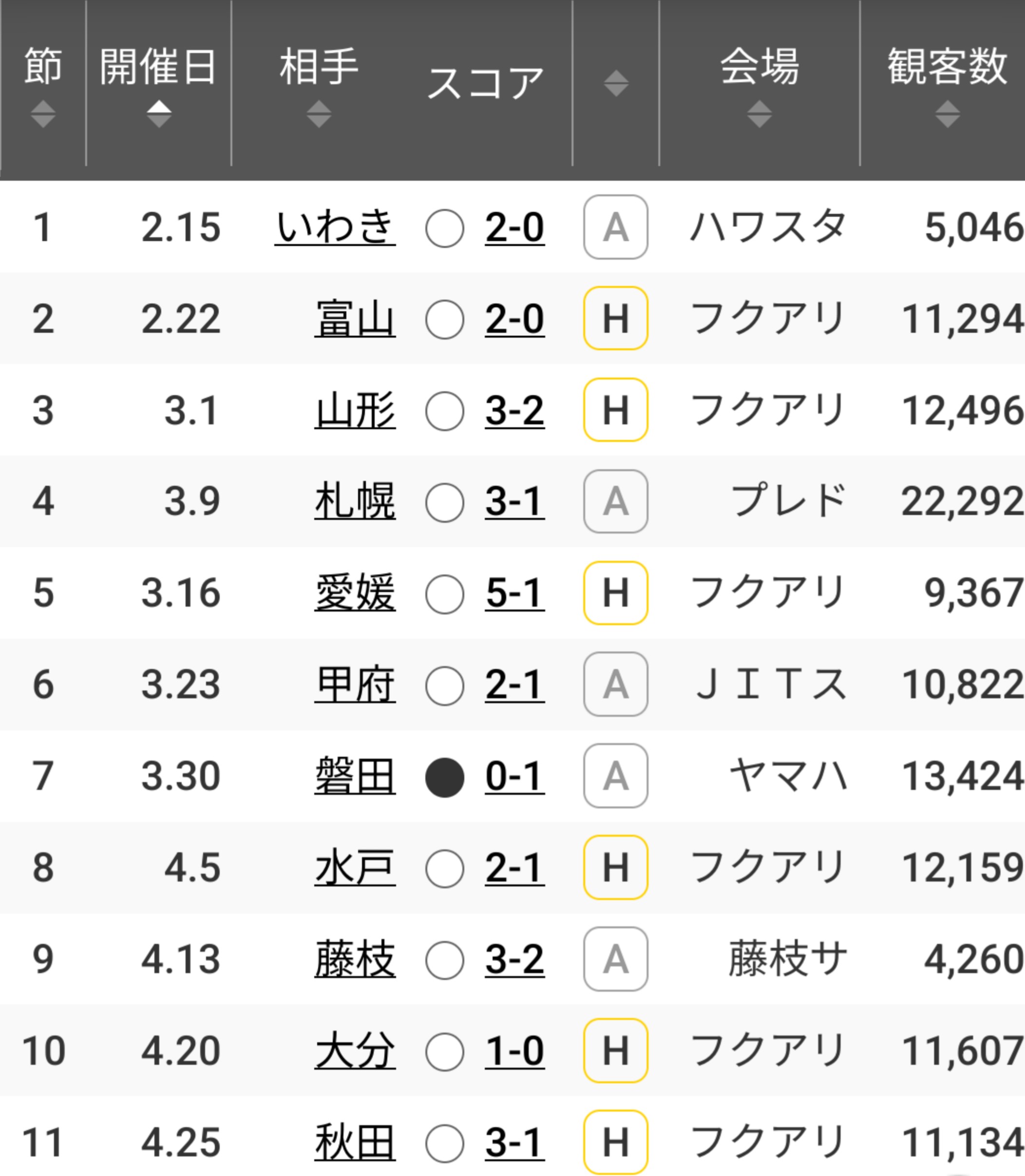Open the 5-1 score link
This screenshot has height=1176, width=1025.
pos(514,592)
